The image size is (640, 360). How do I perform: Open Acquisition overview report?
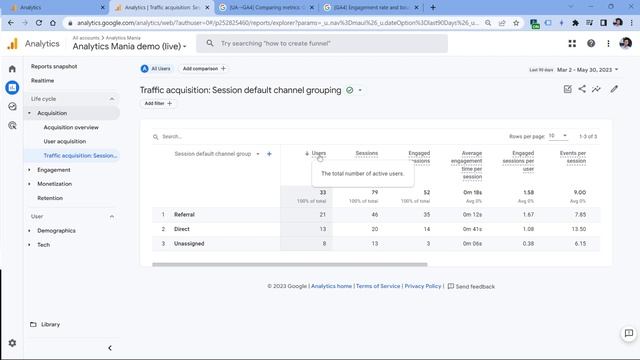(x=71, y=127)
